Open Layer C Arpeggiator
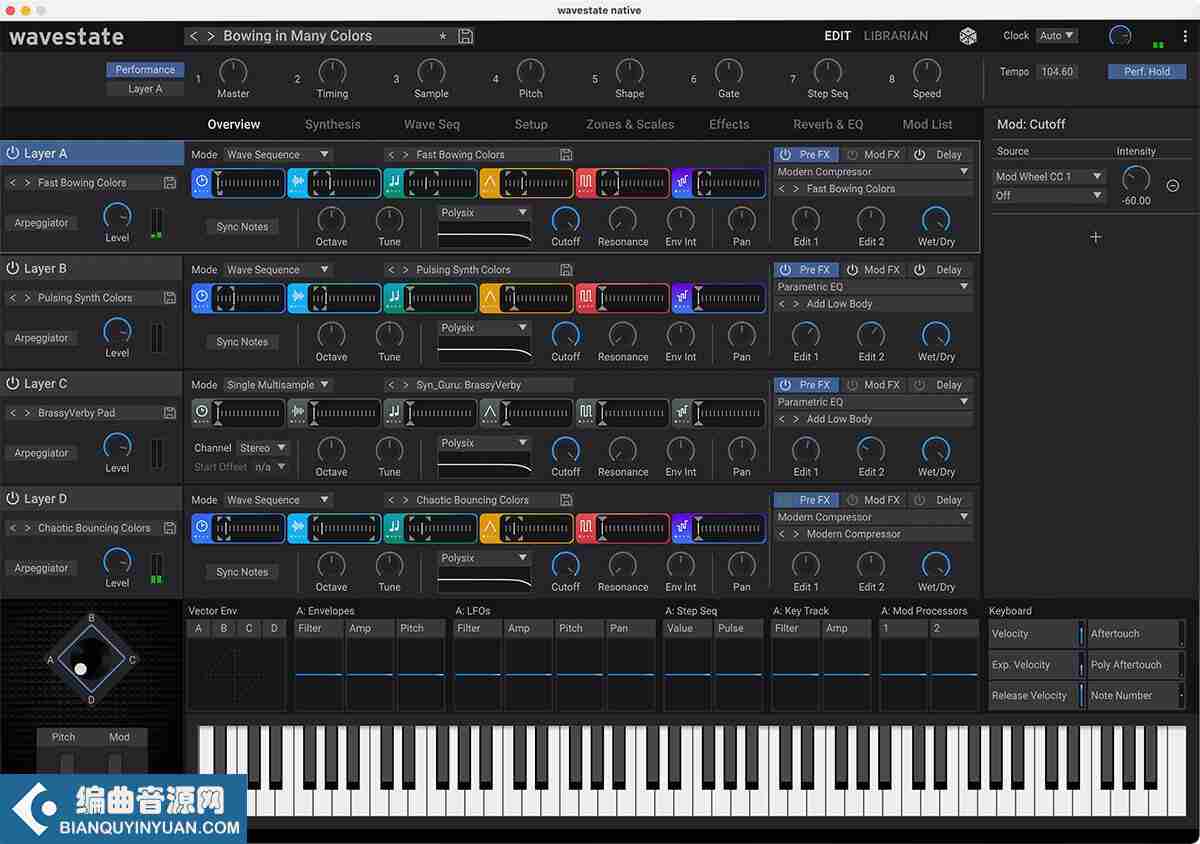This screenshot has height=844, width=1200. click(x=41, y=453)
